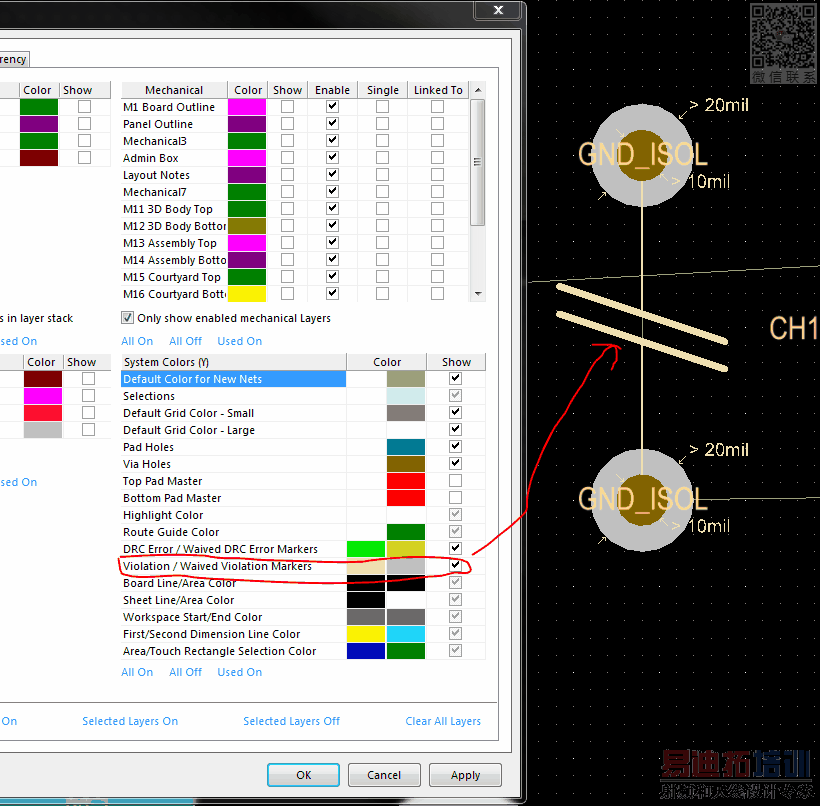Toggle Single checkbox for Mechanical3
Viewport: 820px width, 806px height.
pos(382,141)
